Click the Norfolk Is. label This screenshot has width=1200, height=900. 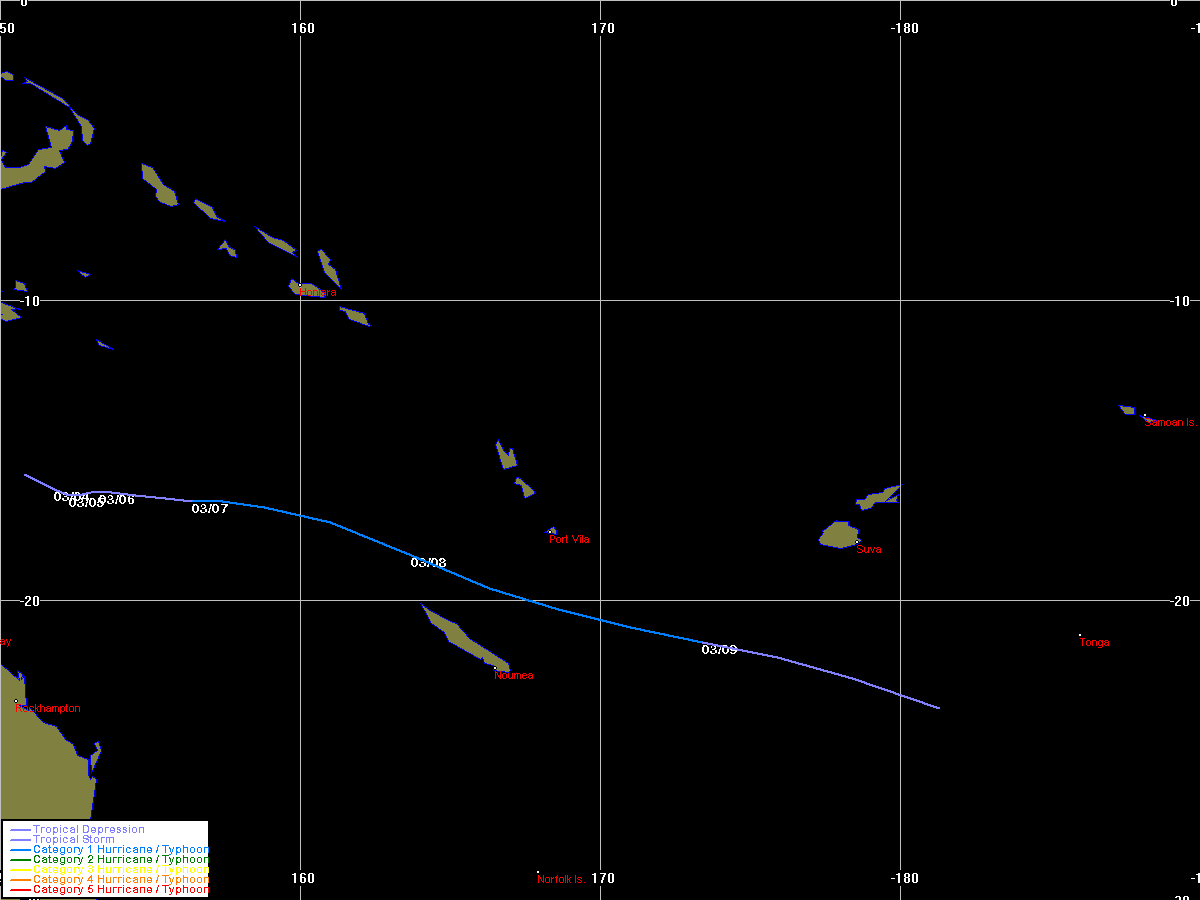[x=561, y=880]
